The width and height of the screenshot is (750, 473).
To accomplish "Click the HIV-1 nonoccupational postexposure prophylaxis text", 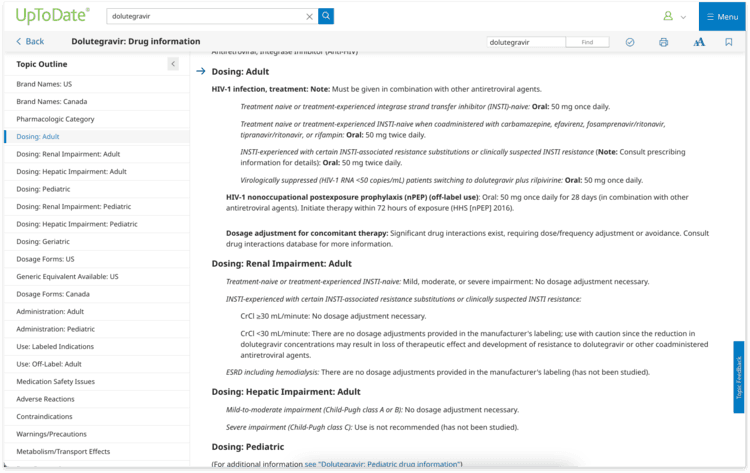I will [x=352, y=197].
